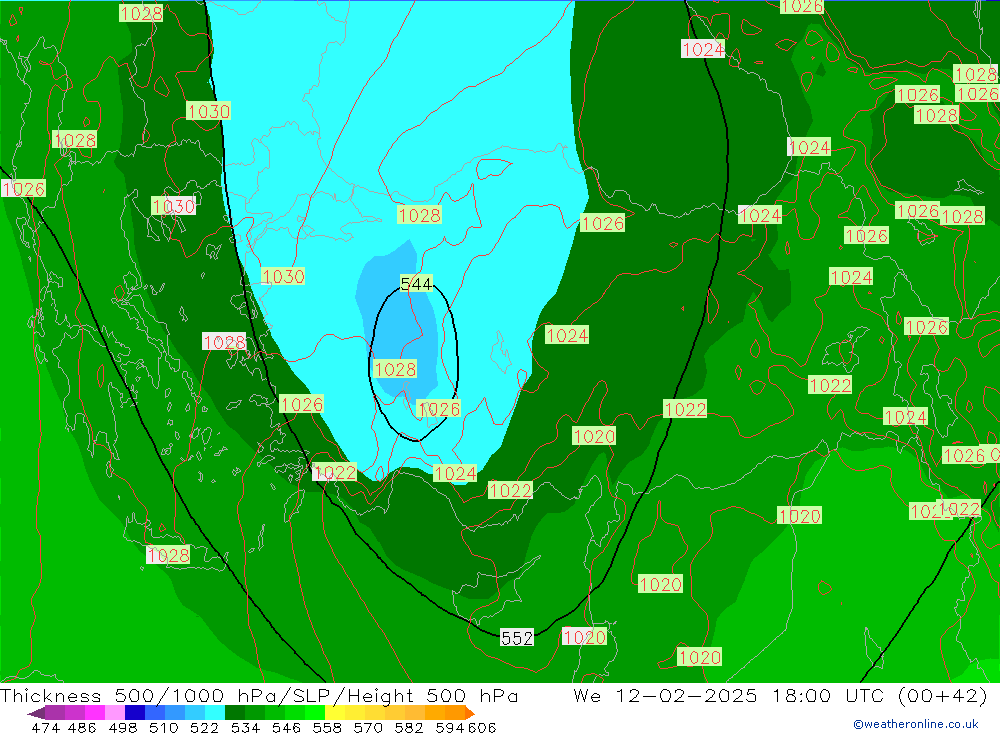Click the legend value 558
The height and width of the screenshot is (733, 1000).
pyautogui.click(x=327, y=727)
